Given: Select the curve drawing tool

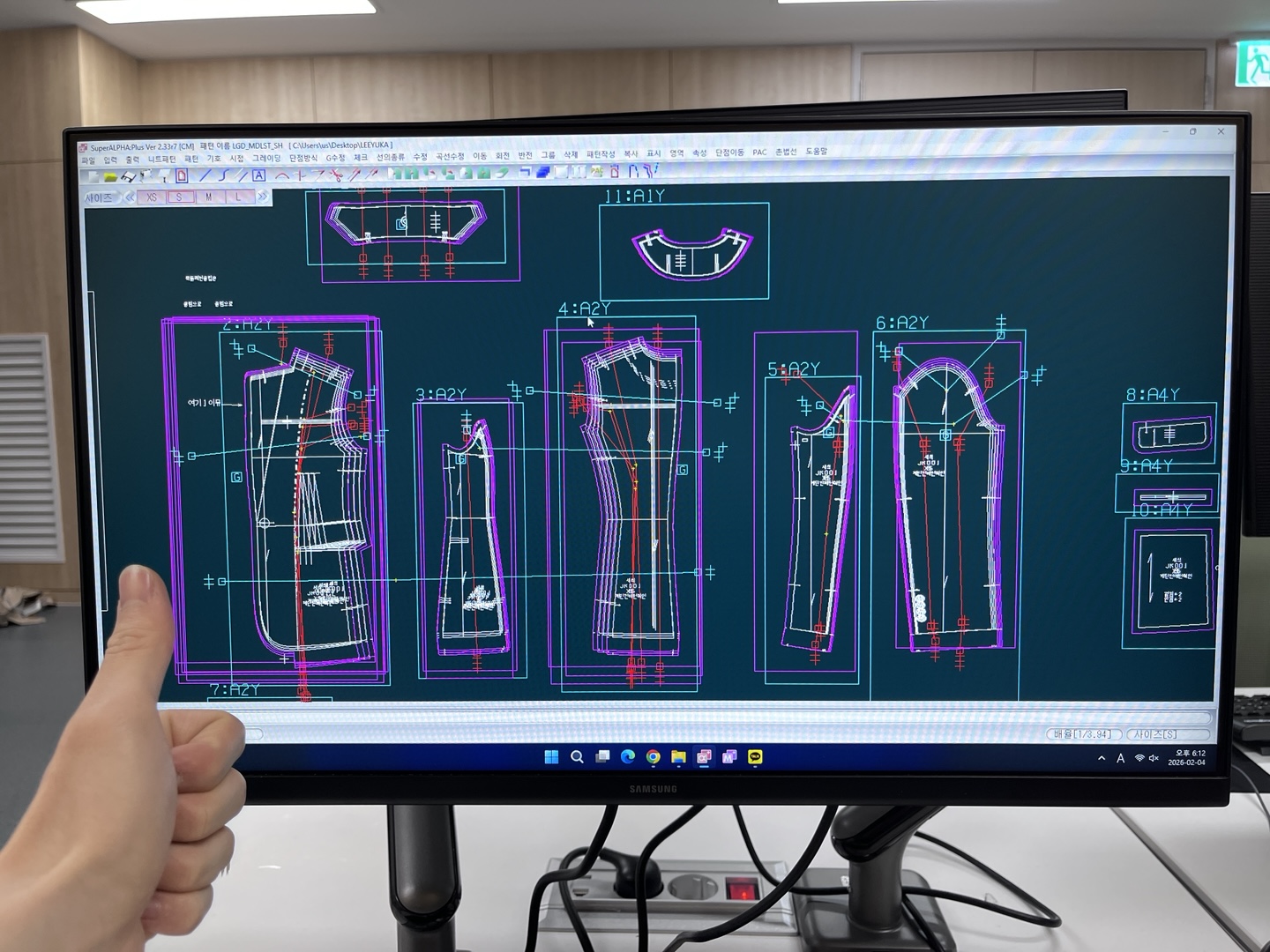Looking at the screenshot, I should [223, 175].
